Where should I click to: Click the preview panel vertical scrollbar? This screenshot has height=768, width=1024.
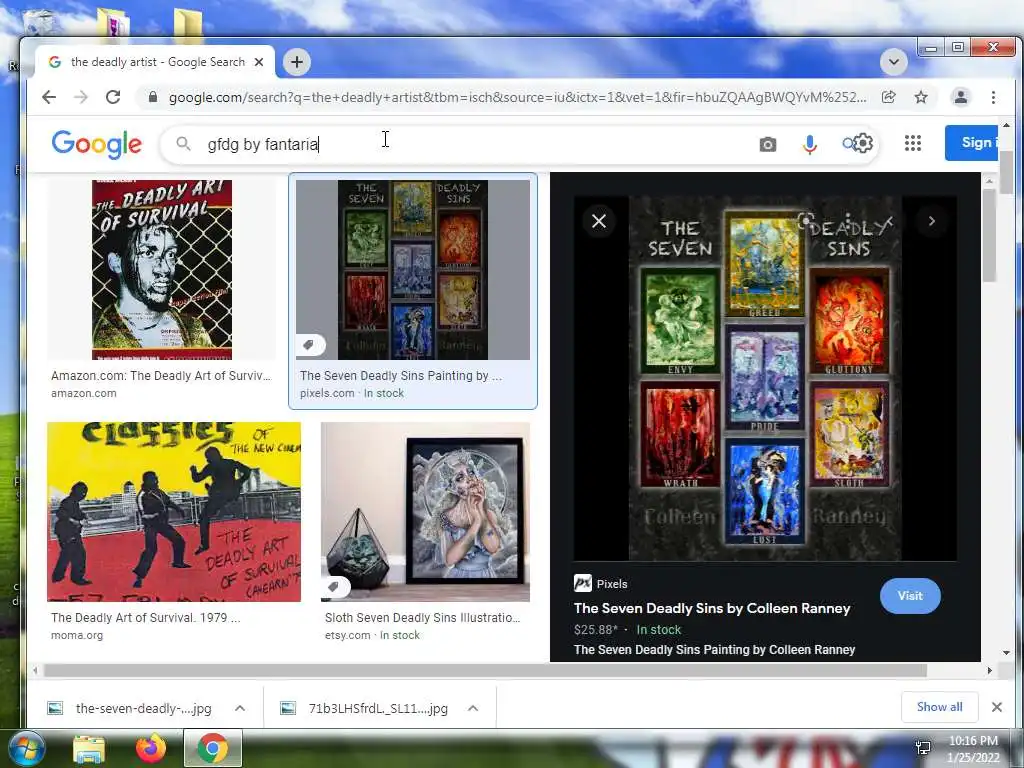[989, 235]
